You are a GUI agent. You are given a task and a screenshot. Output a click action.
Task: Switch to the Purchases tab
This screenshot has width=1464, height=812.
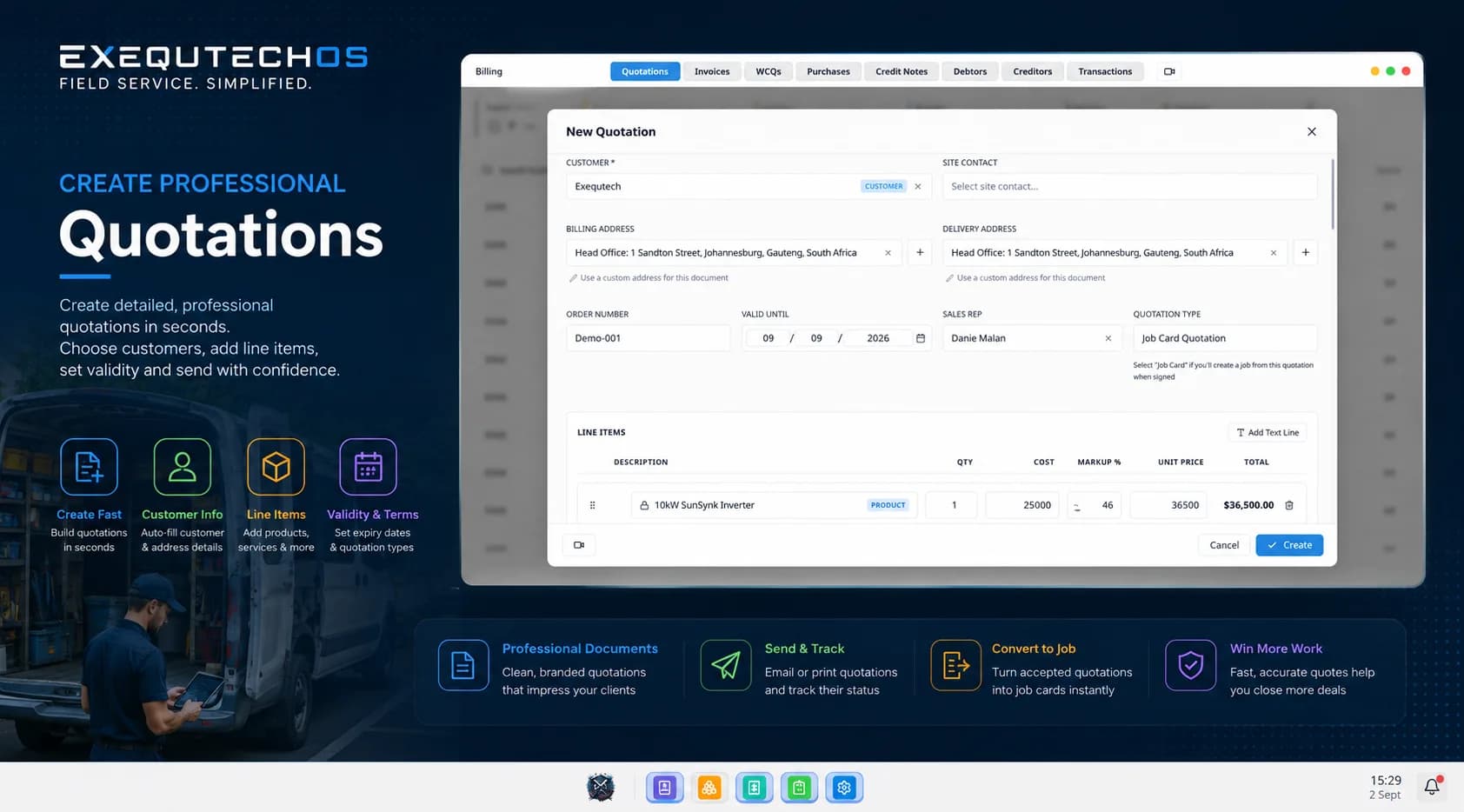click(x=828, y=71)
